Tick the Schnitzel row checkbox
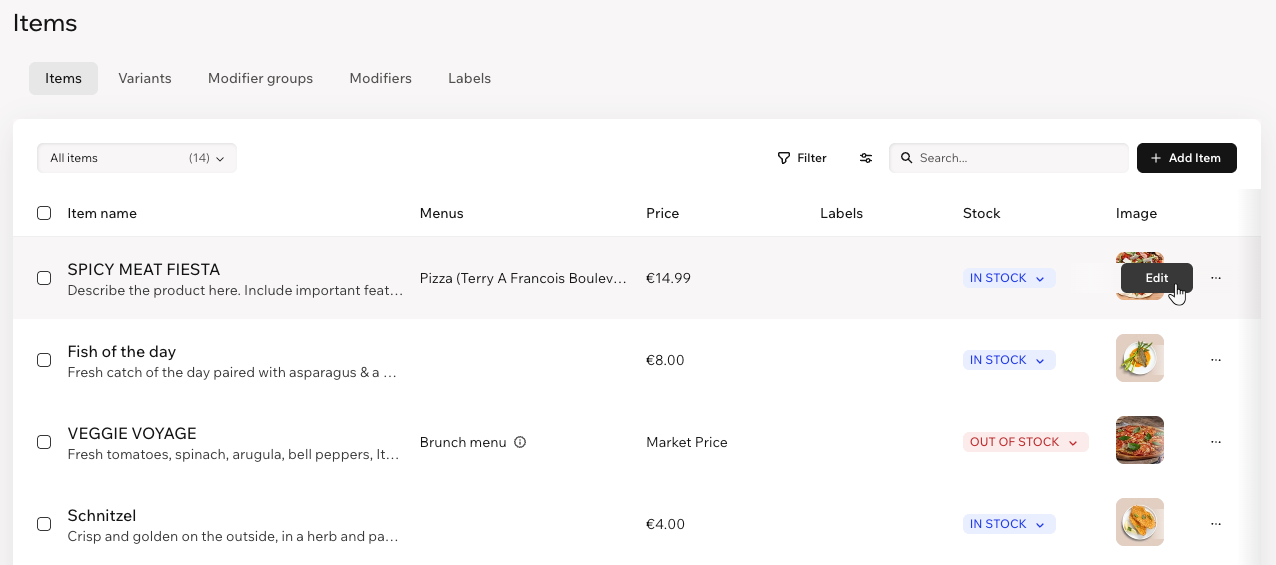Screen dimensions: 1276x565 tap(44, 524)
